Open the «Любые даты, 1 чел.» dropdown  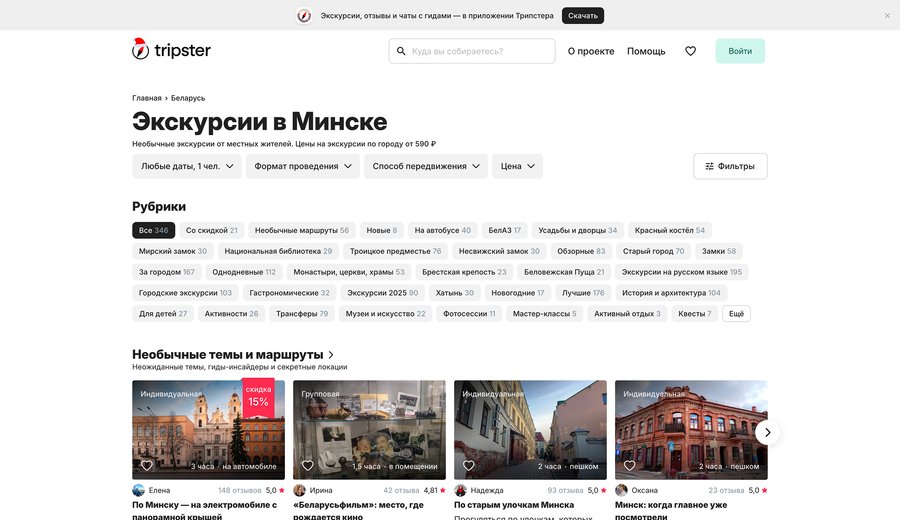pyautogui.click(x=187, y=166)
